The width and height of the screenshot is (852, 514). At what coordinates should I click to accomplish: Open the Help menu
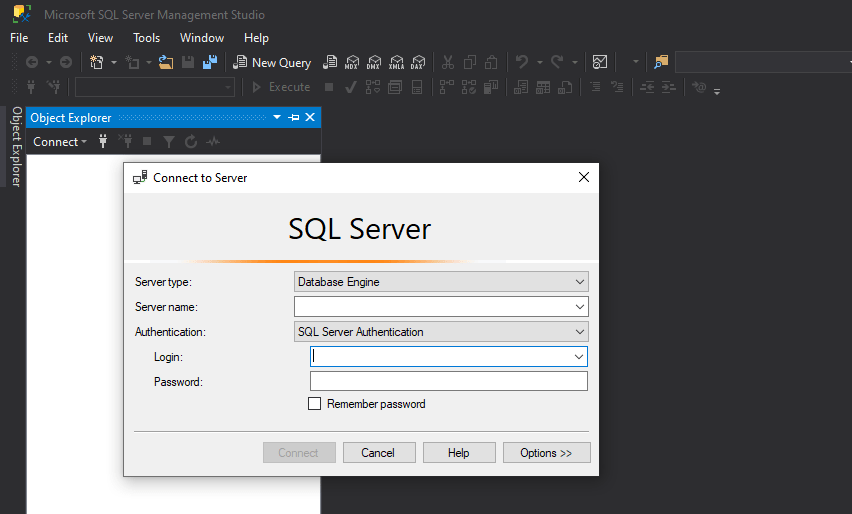[x=256, y=38]
